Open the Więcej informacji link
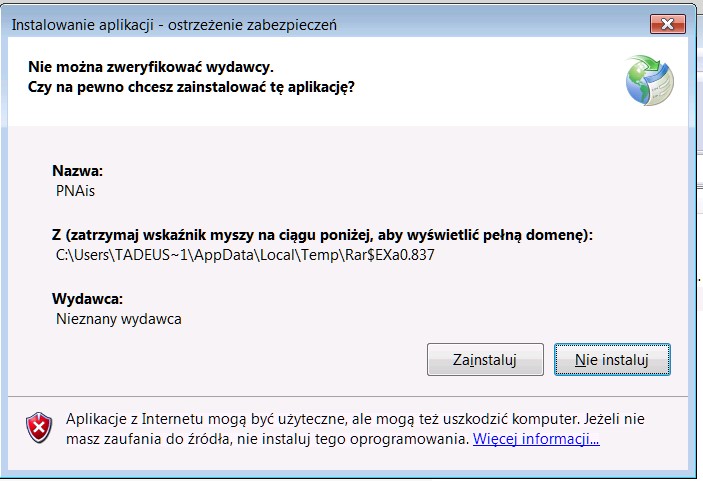The height and width of the screenshot is (481, 703). [x=536, y=439]
